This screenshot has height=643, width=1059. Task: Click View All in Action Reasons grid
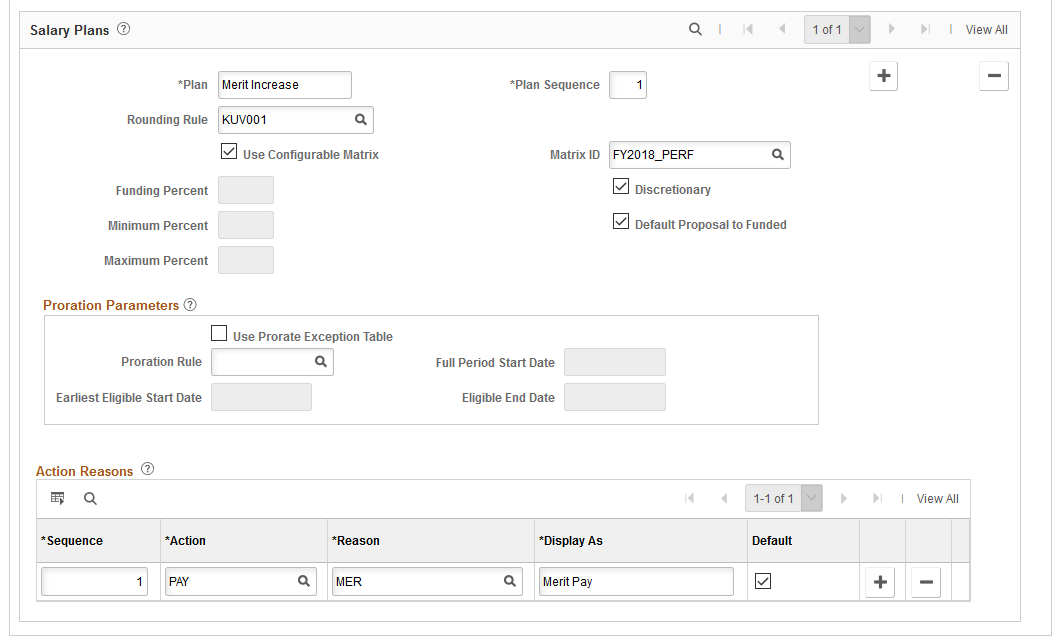(937, 498)
